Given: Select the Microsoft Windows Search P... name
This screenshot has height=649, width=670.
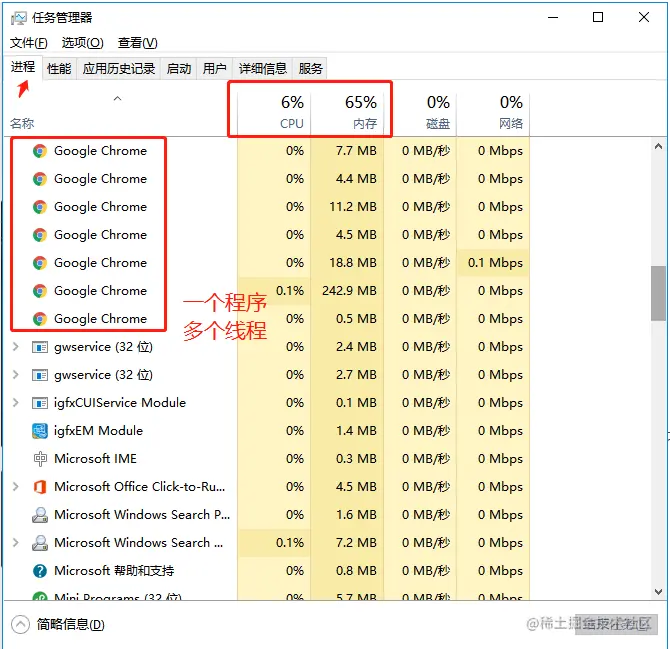Looking at the screenshot, I should (x=142, y=515).
